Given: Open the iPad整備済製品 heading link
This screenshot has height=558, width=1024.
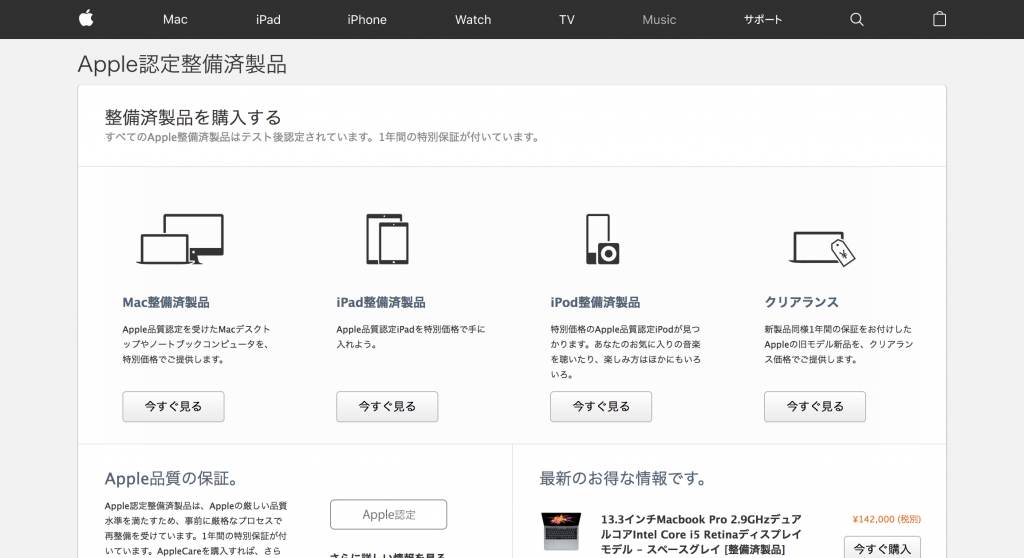Looking at the screenshot, I should coord(381,303).
